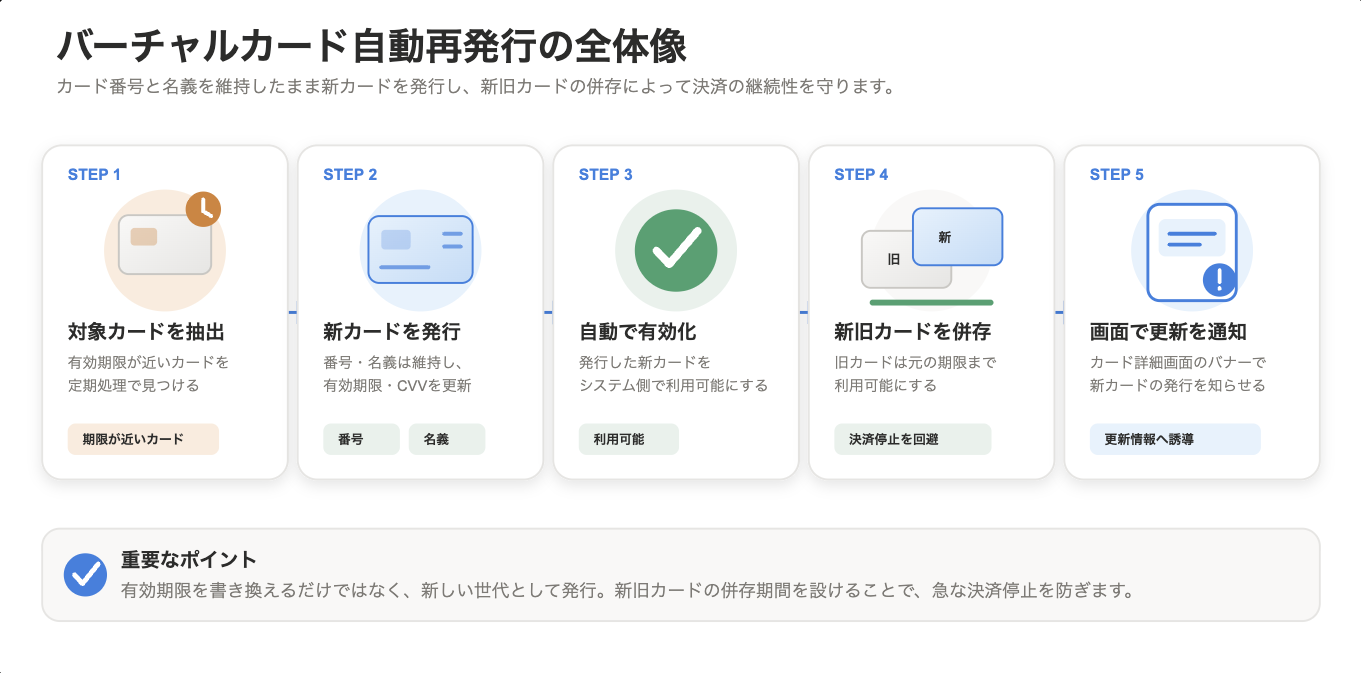Click the 重要なポイント title text
The height and width of the screenshot is (673, 1361).
(x=189, y=560)
